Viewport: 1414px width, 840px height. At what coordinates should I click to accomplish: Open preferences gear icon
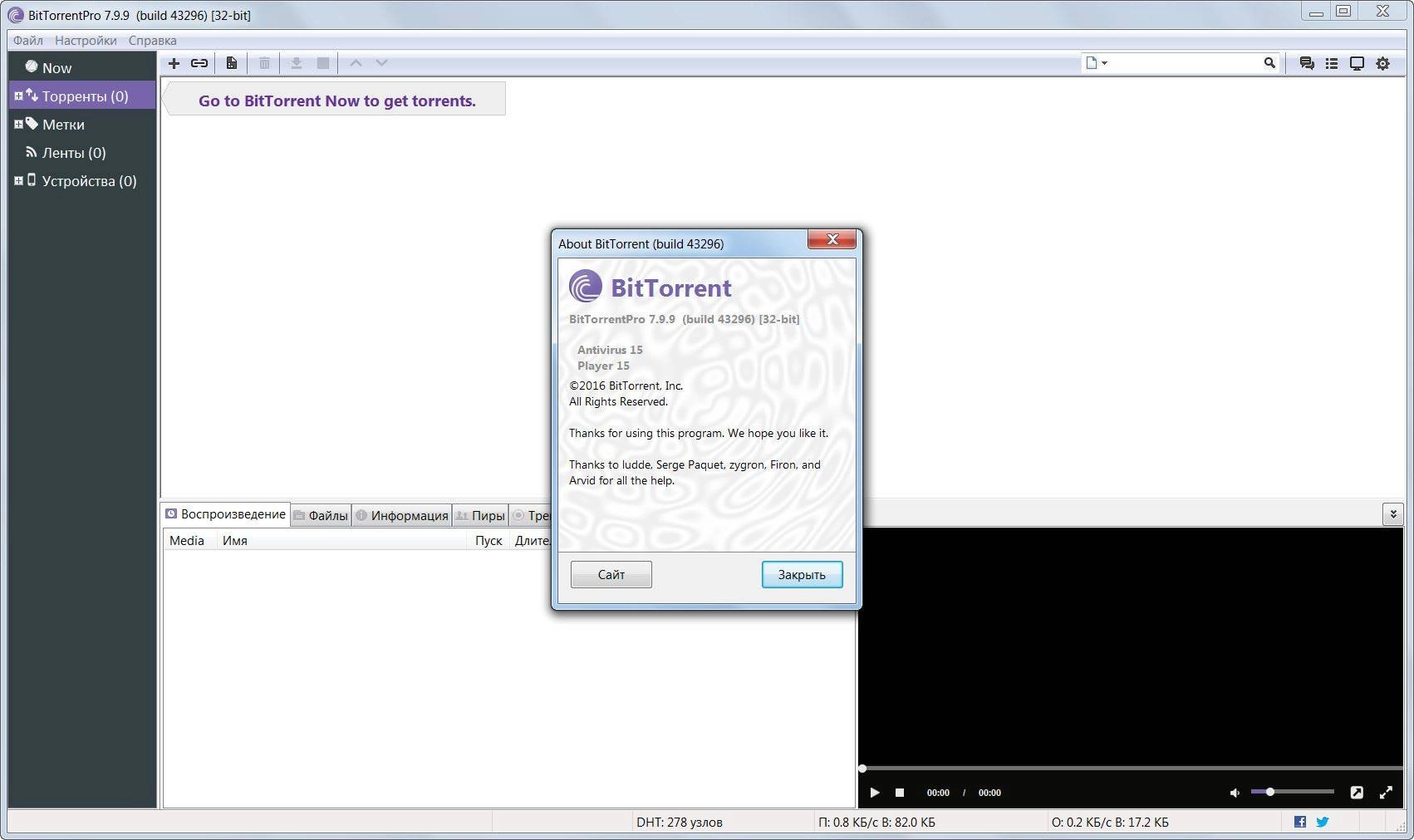tap(1382, 63)
